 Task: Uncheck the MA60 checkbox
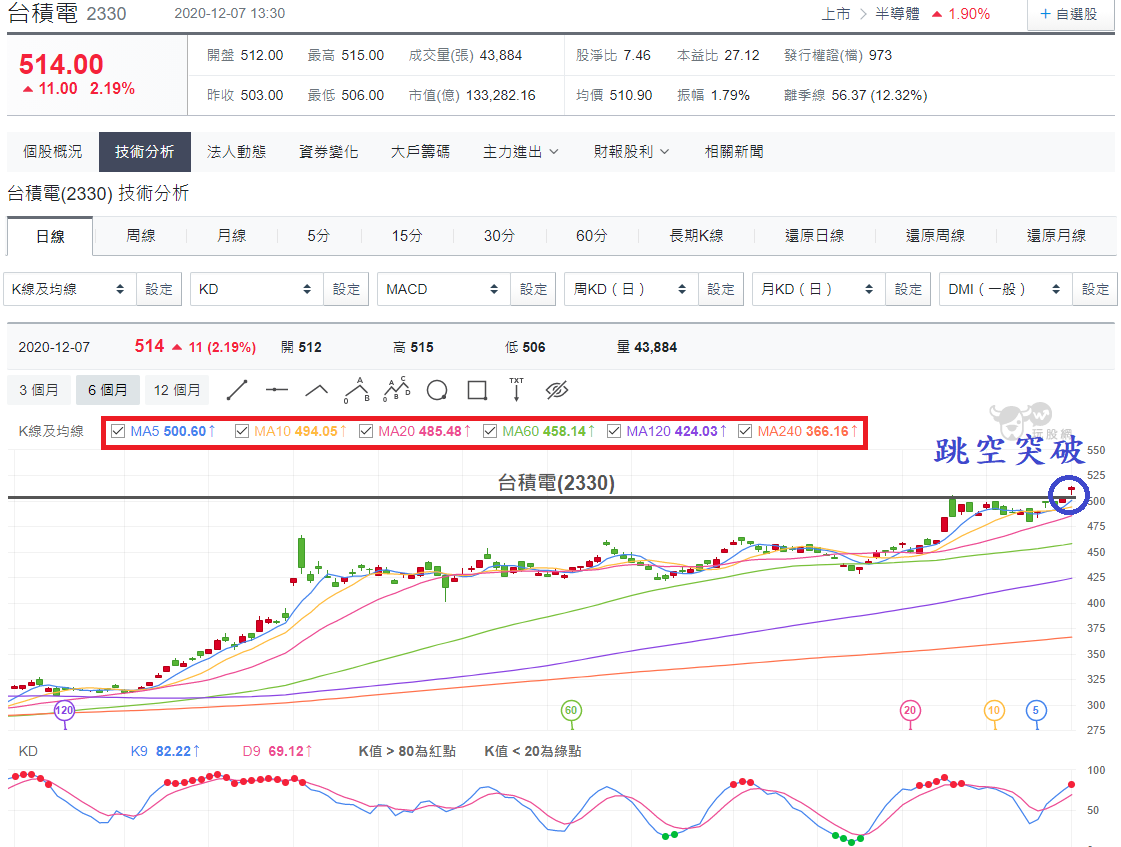tap(490, 431)
